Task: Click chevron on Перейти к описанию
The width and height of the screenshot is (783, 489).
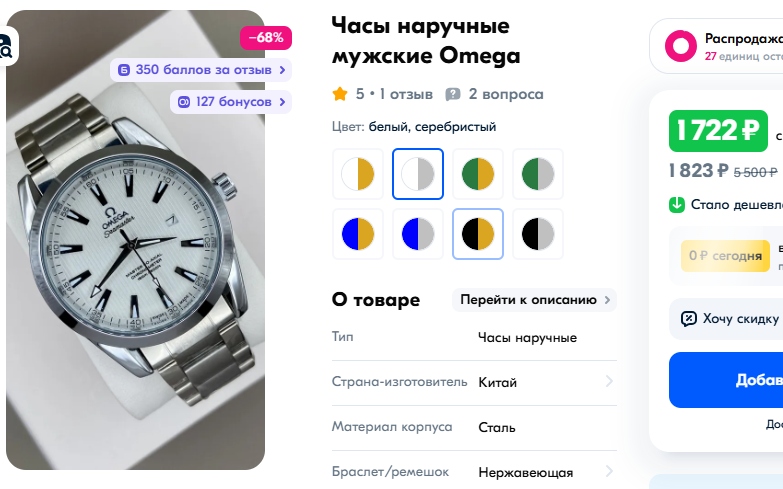Action: [x=607, y=300]
